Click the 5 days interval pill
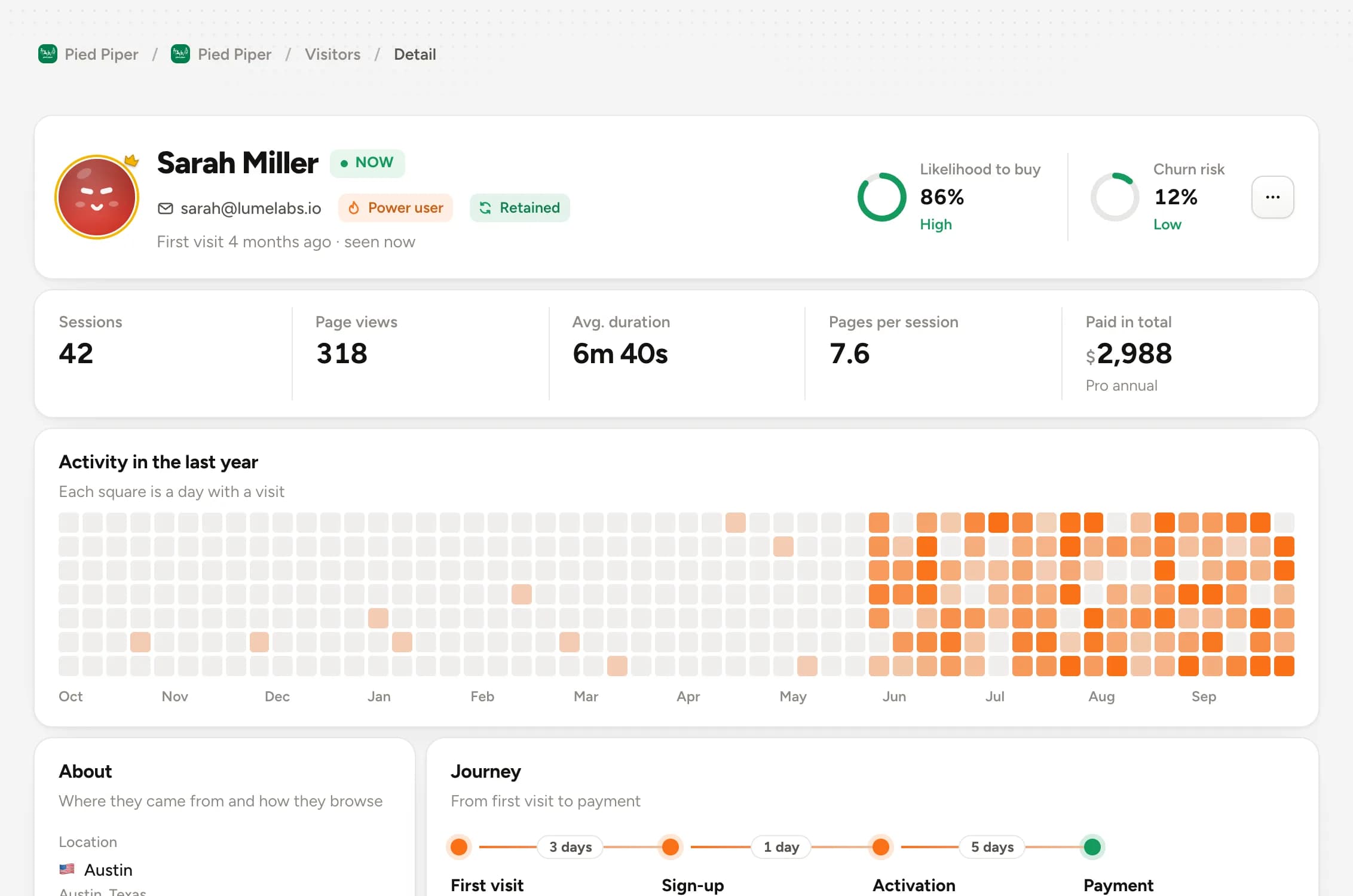This screenshot has height=896, width=1353. pos(992,847)
